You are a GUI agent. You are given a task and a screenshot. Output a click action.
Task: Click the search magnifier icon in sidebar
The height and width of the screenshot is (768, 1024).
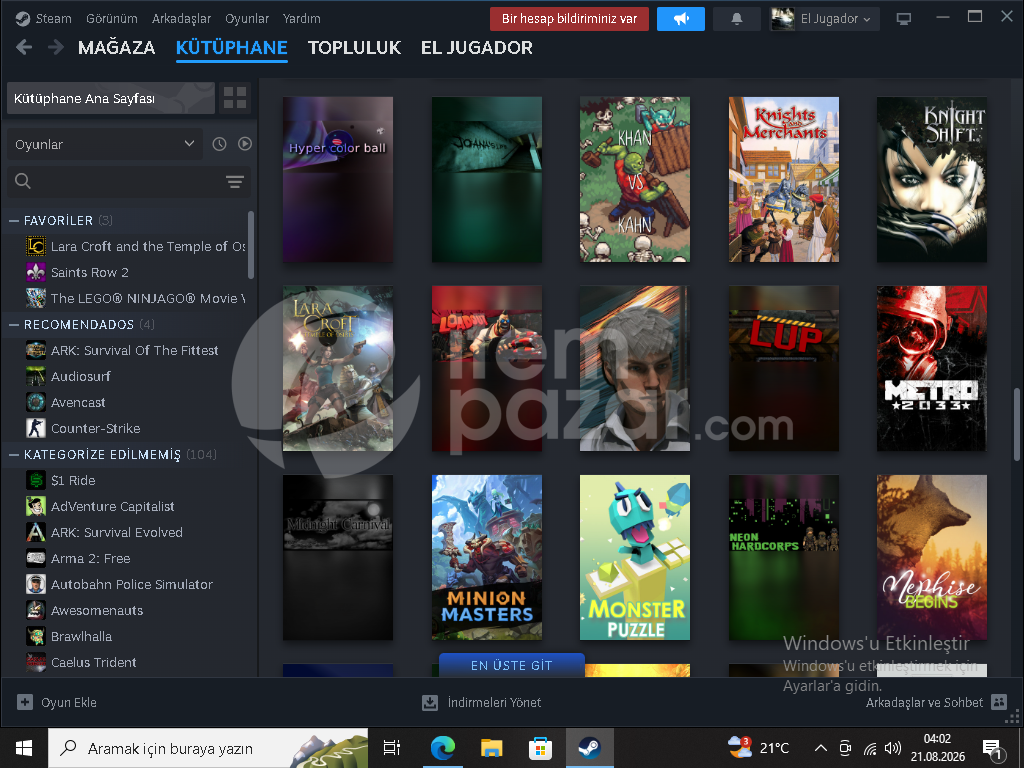[23, 181]
